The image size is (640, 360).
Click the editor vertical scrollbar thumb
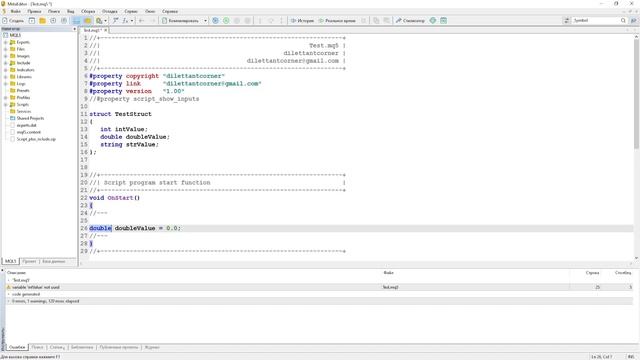(636, 94)
